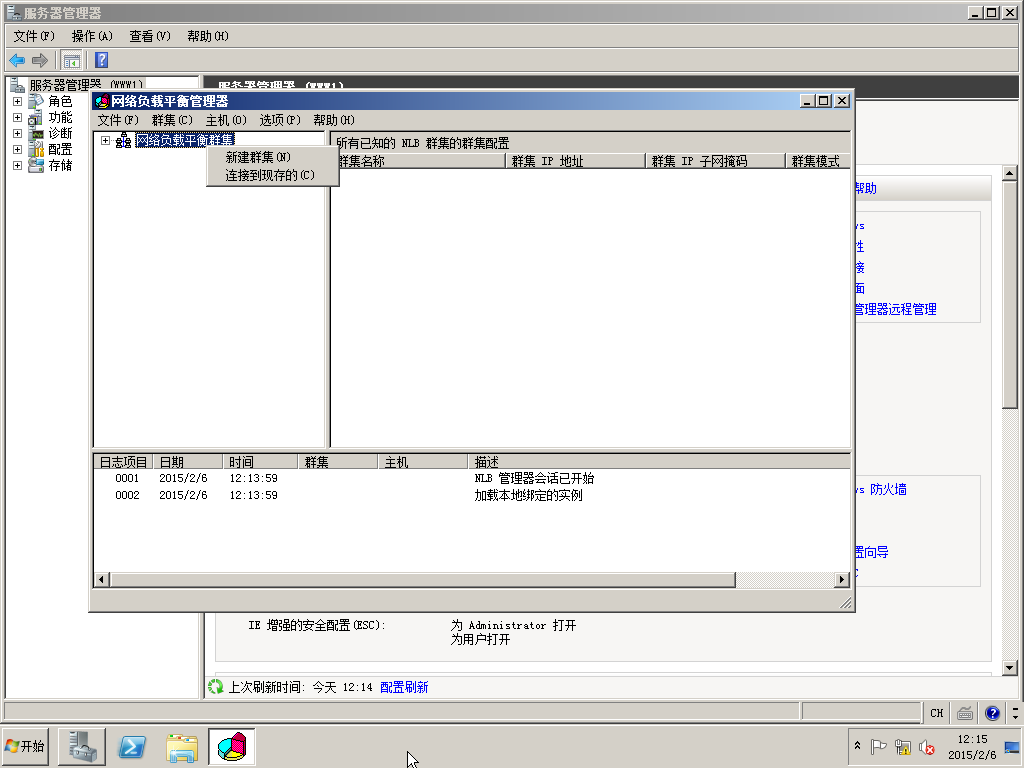Expand the 网络负载平衡群集 tree node

click(x=105, y=140)
